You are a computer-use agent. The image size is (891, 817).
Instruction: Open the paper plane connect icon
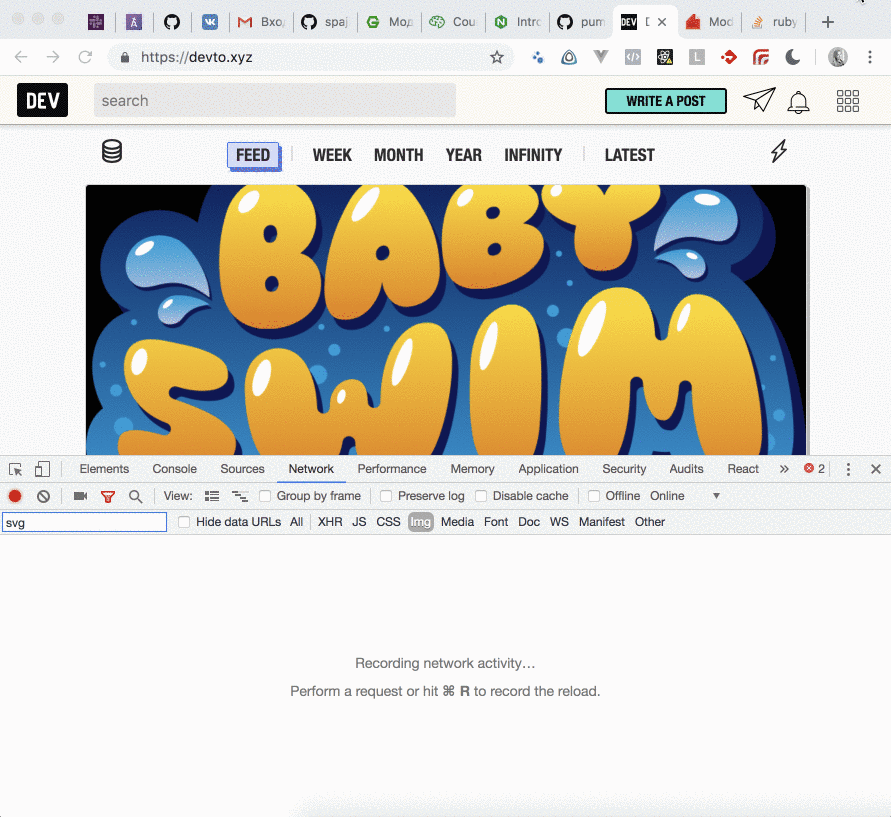pos(759,100)
